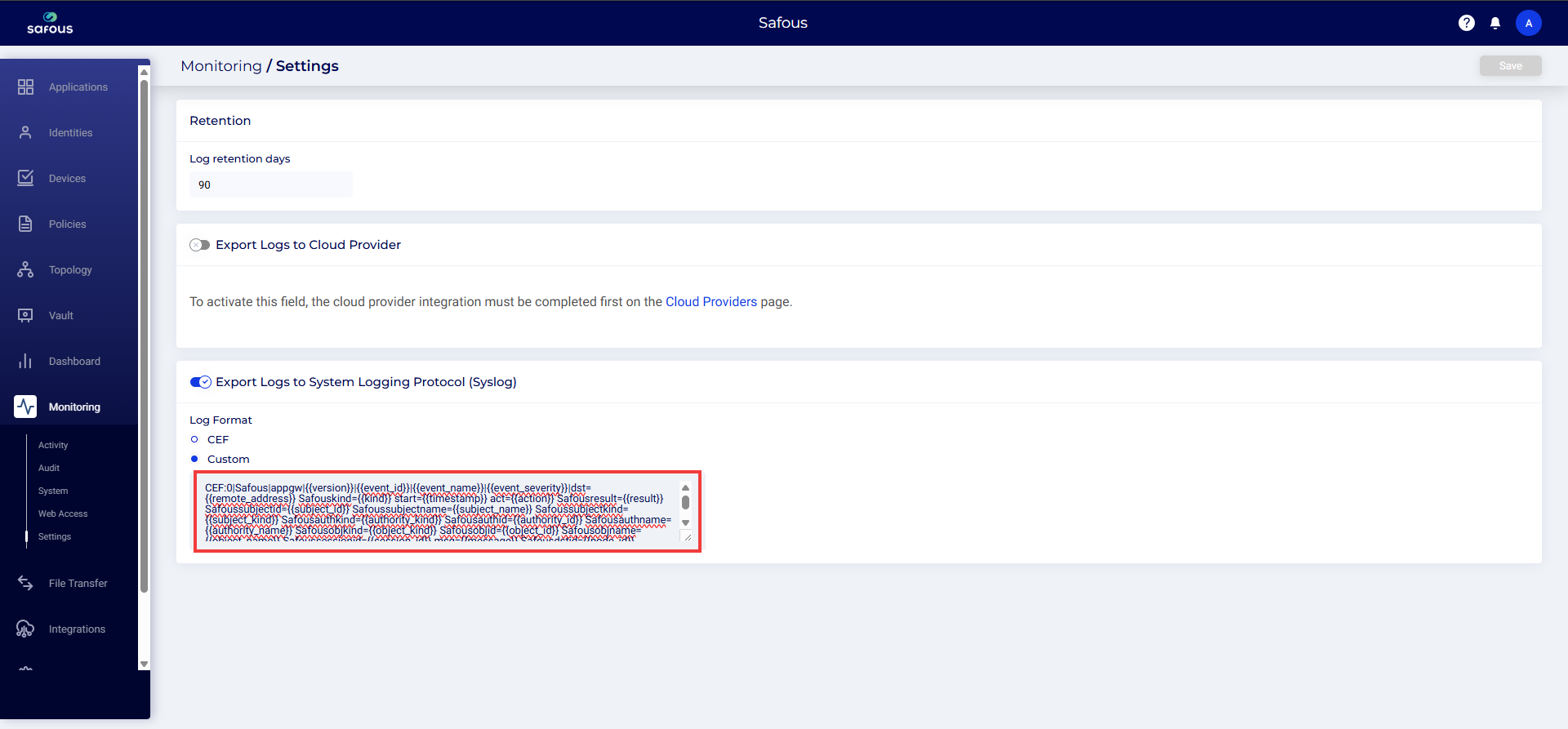Open the Audit monitoring submenu item
This screenshot has width=1568, height=729.
click(x=49, y=468)
